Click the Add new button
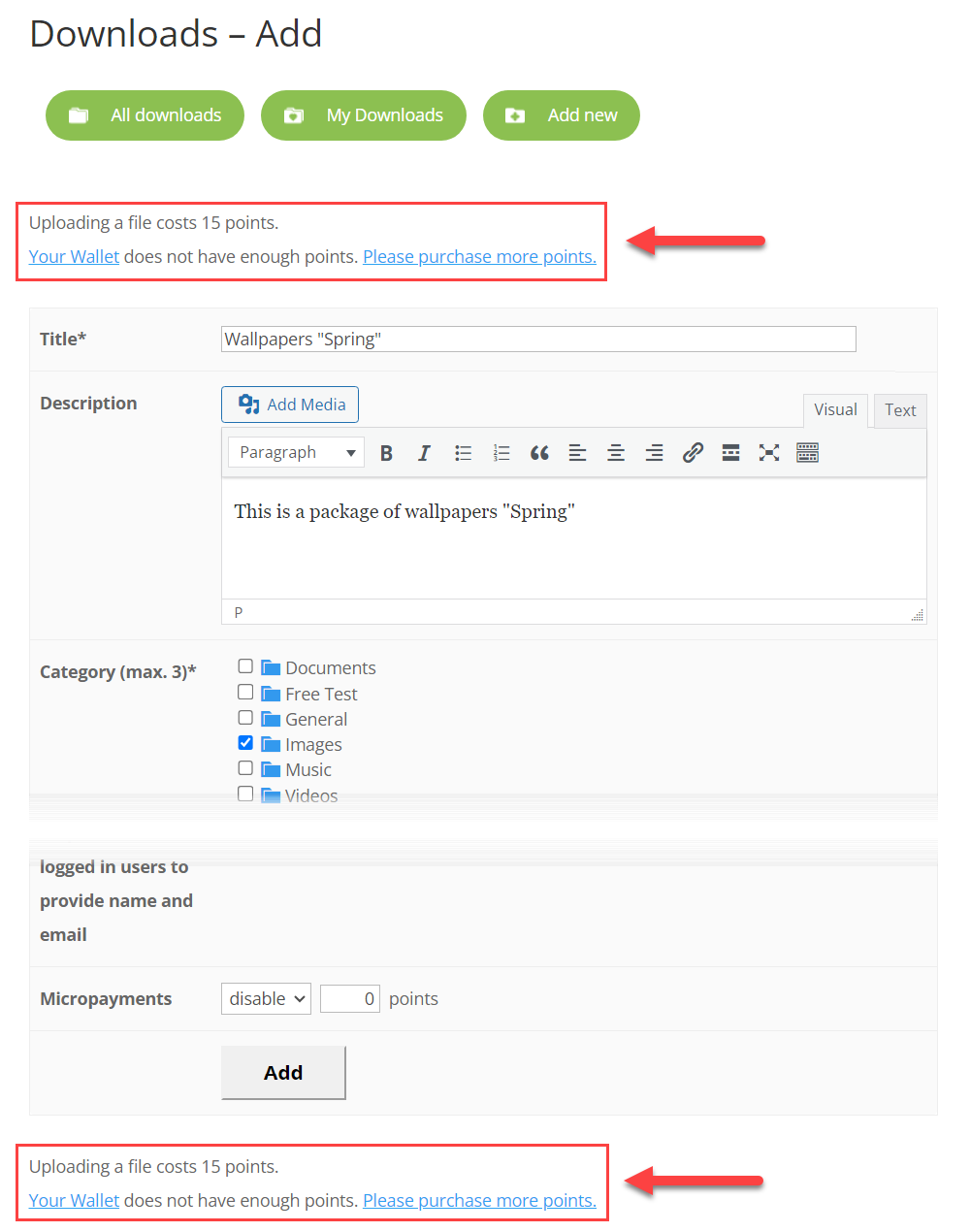 click(562, 115)
